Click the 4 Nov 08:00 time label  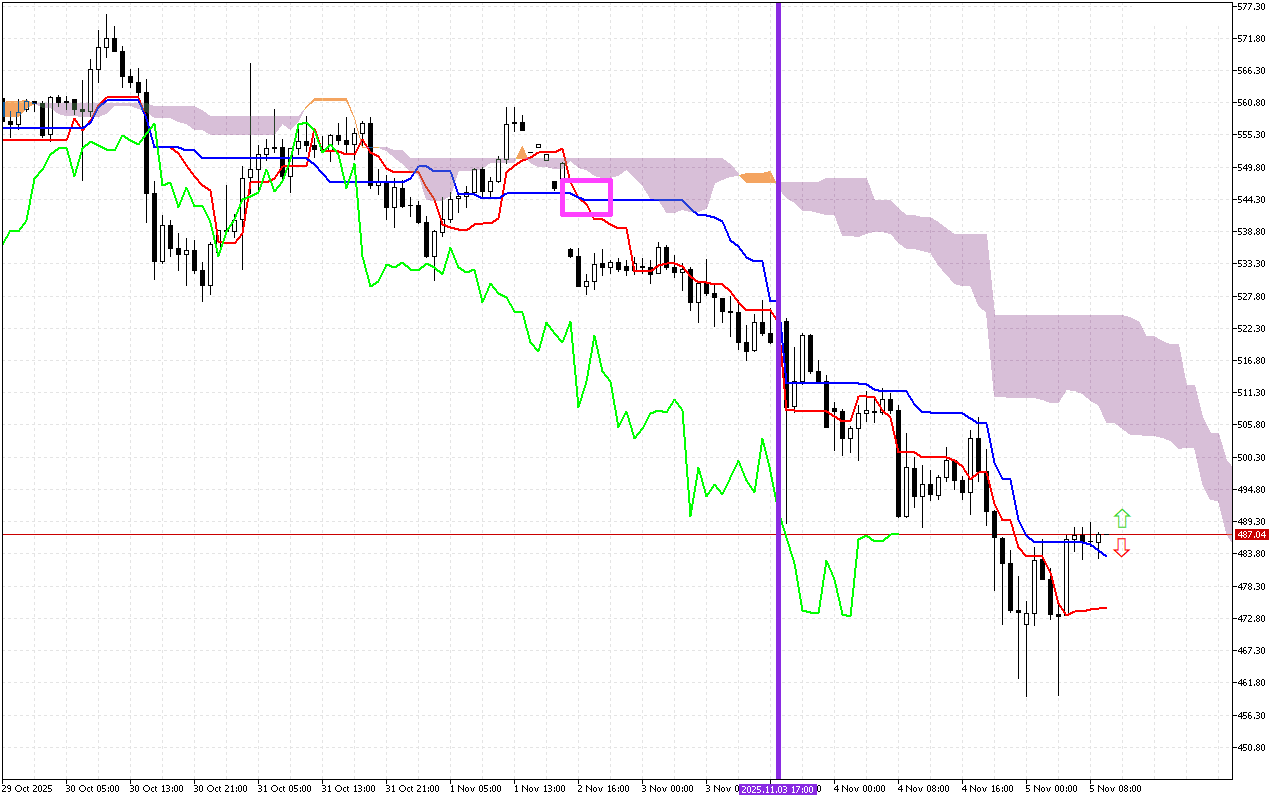point(924,789)
